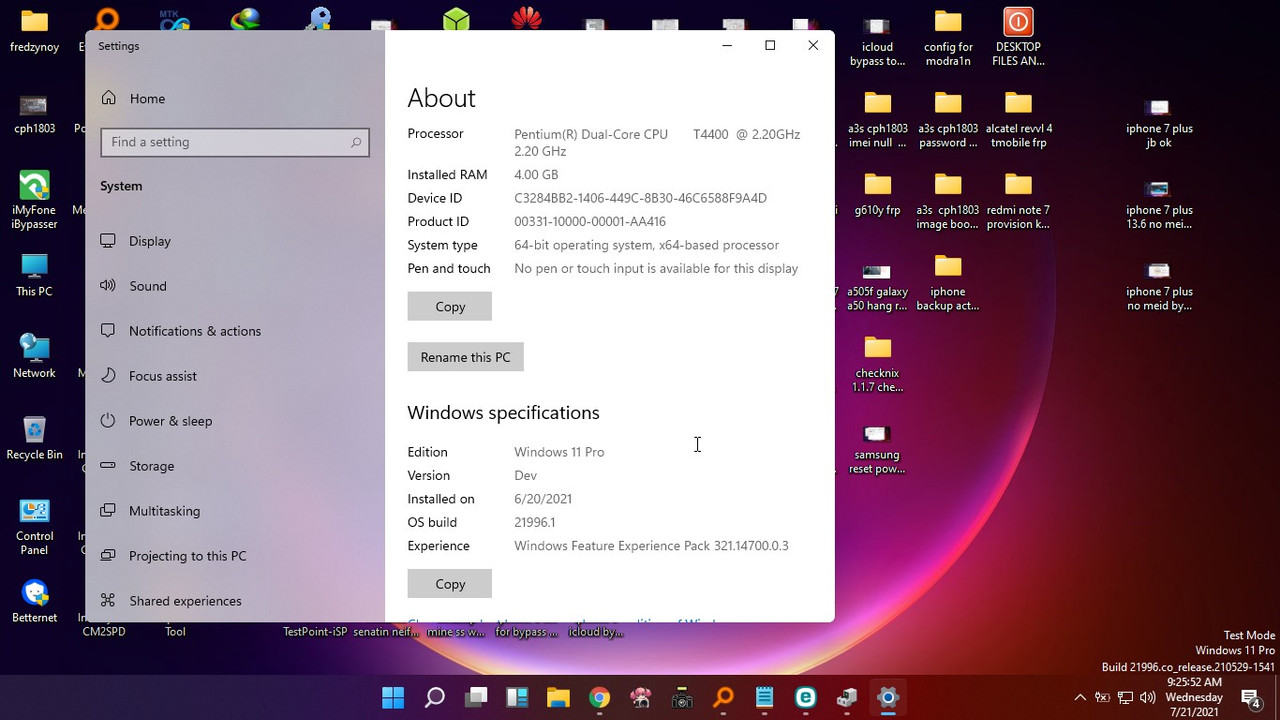Open the ESET app on taskbar
The image size is (1280, 720).
pos(805,697)
